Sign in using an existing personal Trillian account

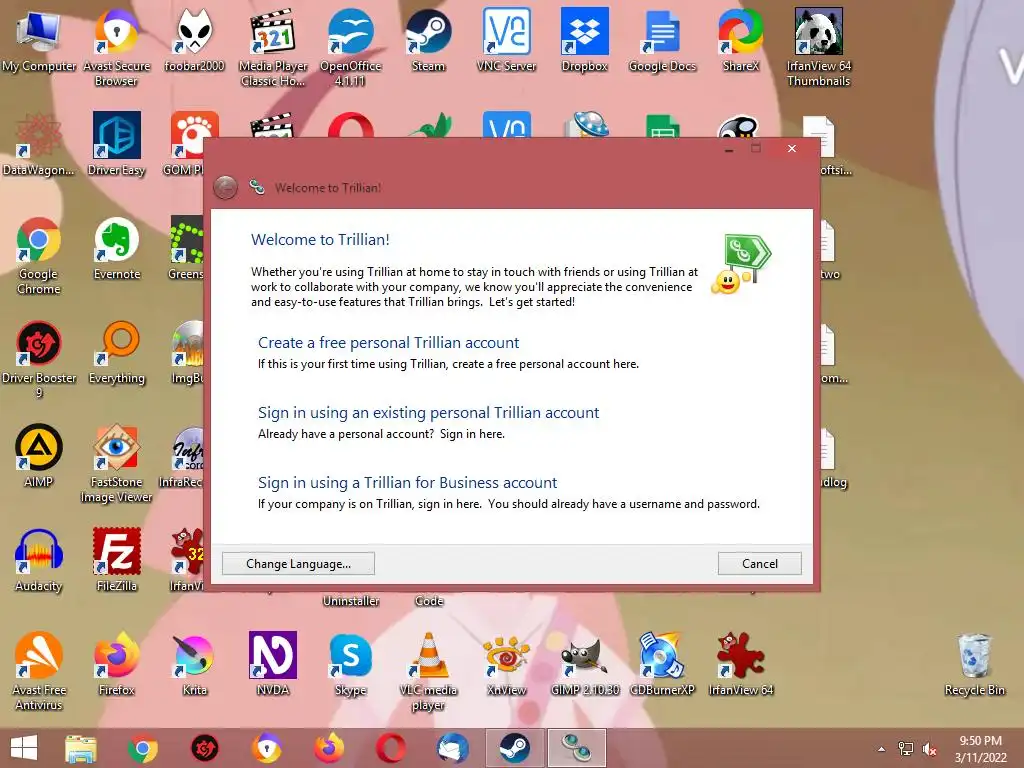(x=428, y=413)
